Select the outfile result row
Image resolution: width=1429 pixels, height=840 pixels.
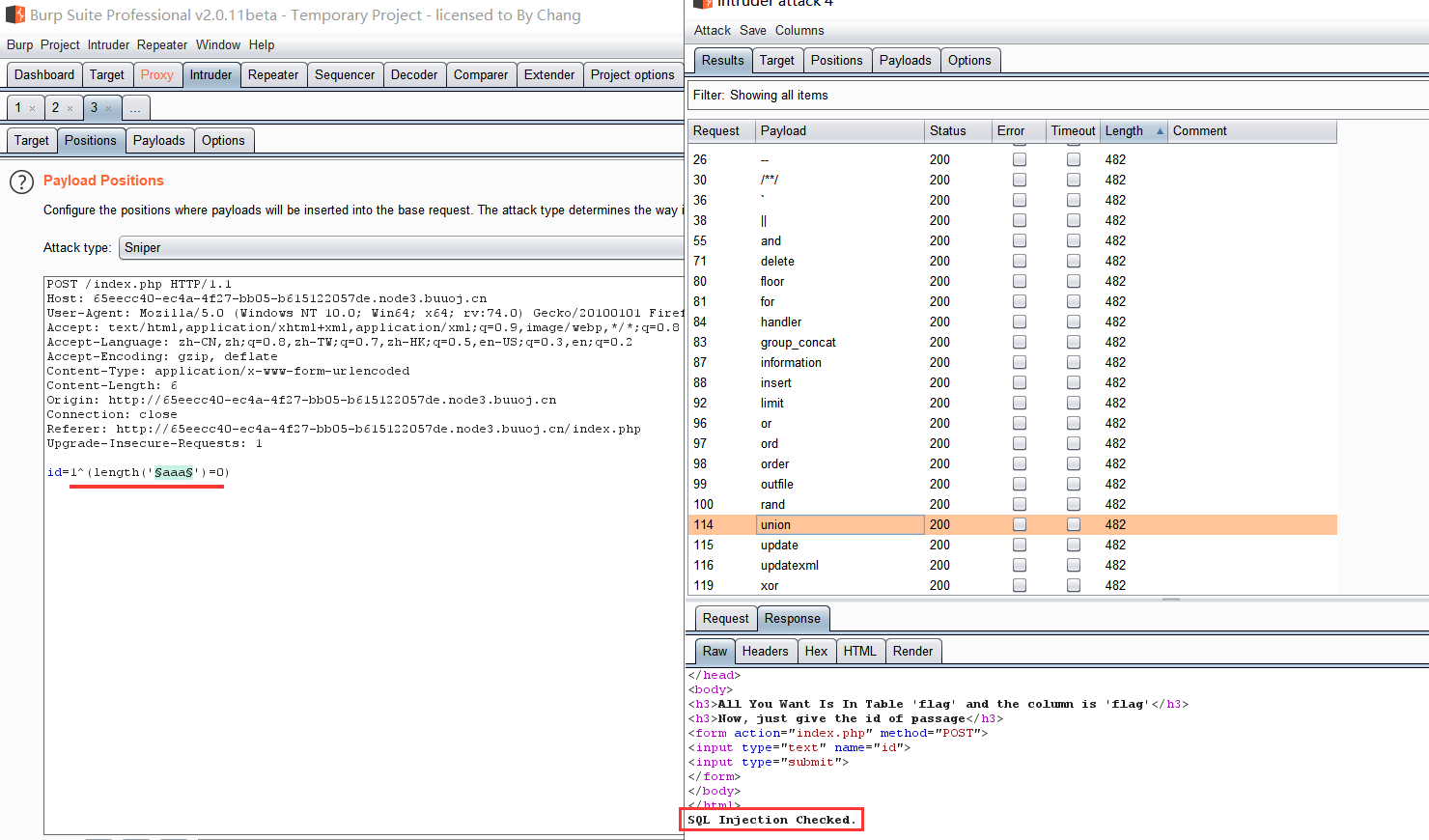pos(1013,484)
